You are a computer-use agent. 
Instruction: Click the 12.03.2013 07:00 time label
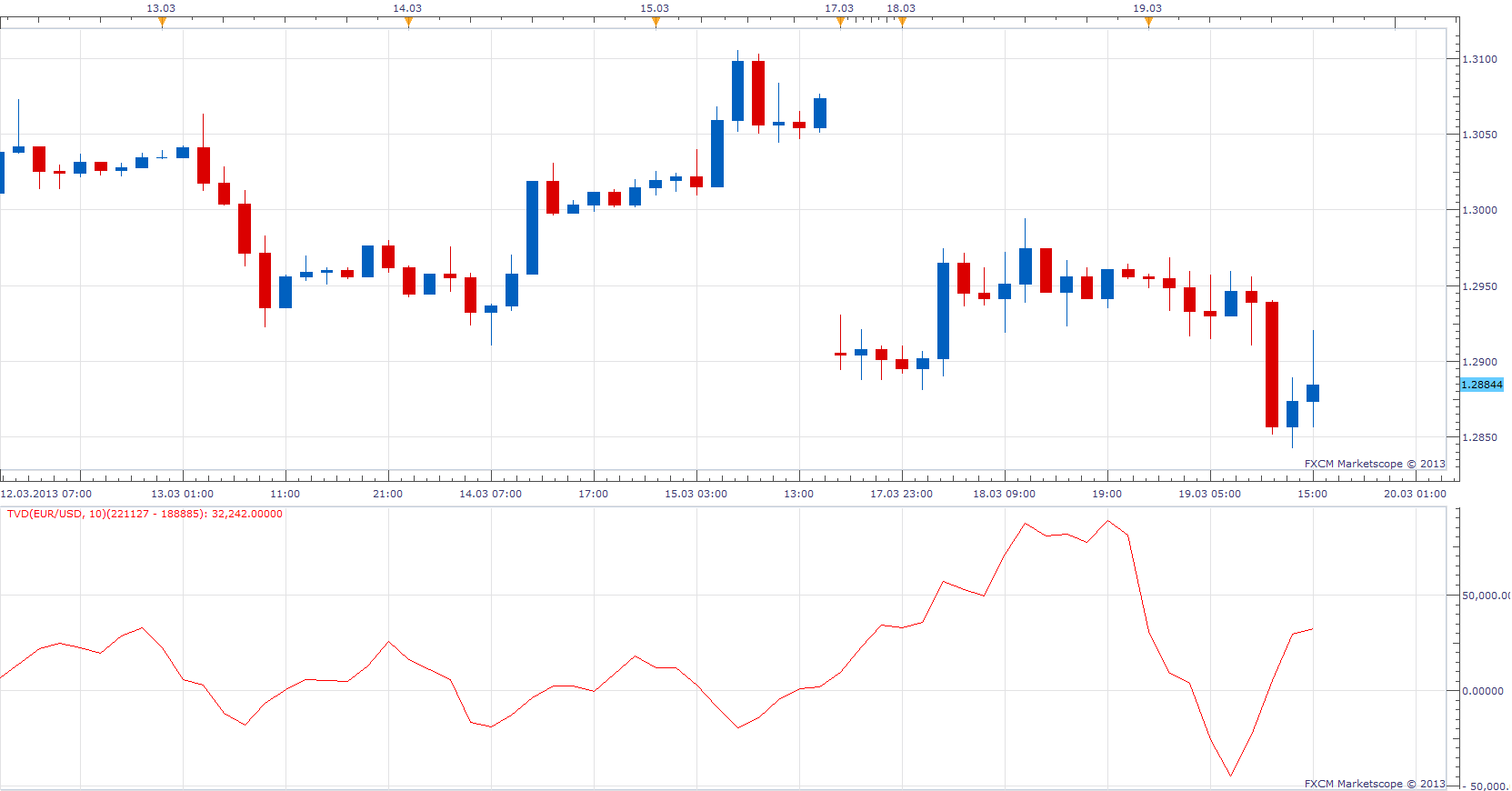click(x=46, y=494)
